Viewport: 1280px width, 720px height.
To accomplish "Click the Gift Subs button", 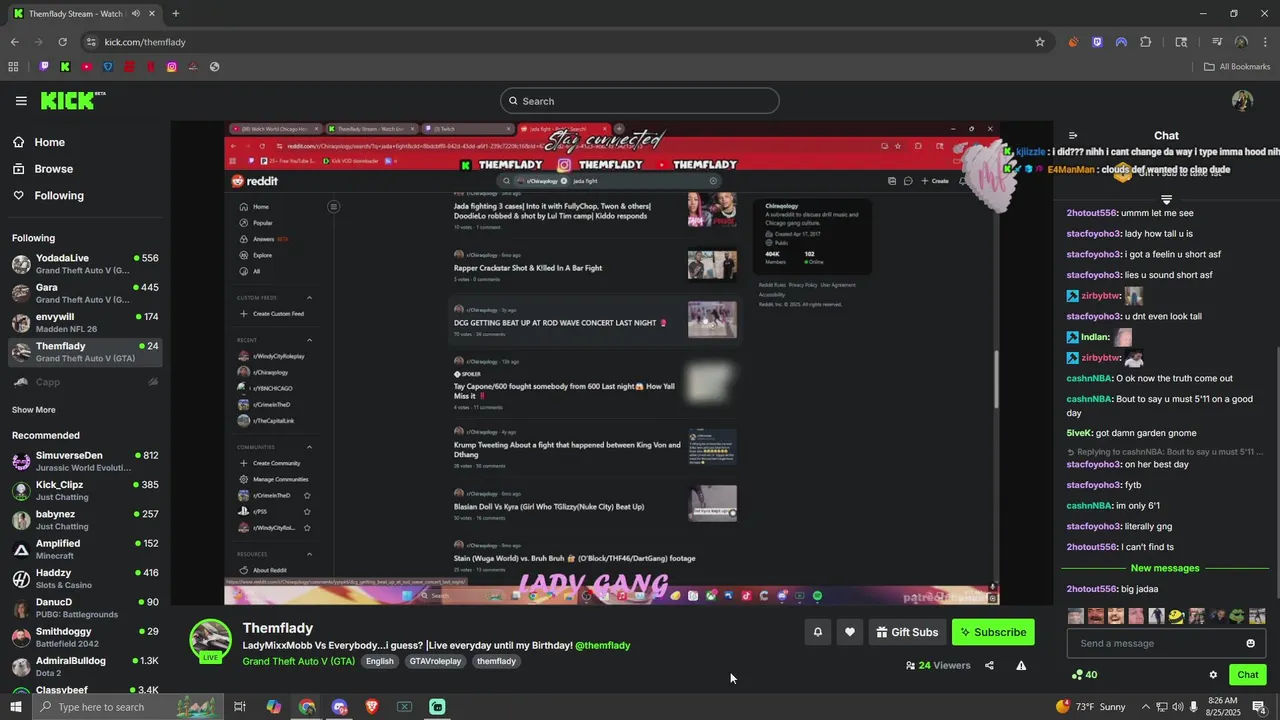I will pos(907,632).
